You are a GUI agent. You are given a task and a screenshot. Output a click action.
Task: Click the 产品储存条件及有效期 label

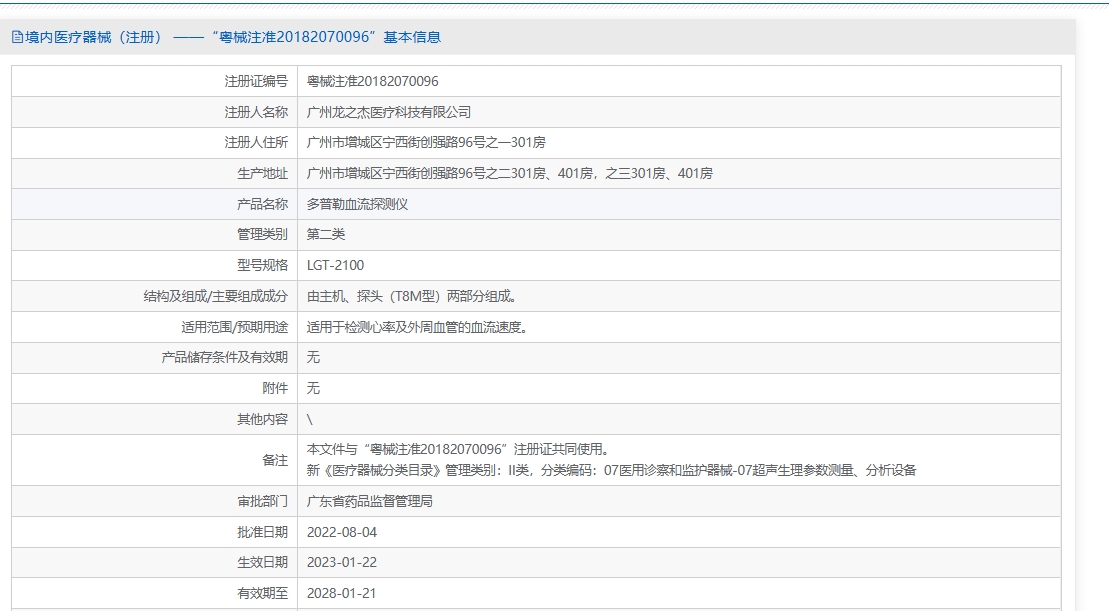224,358
